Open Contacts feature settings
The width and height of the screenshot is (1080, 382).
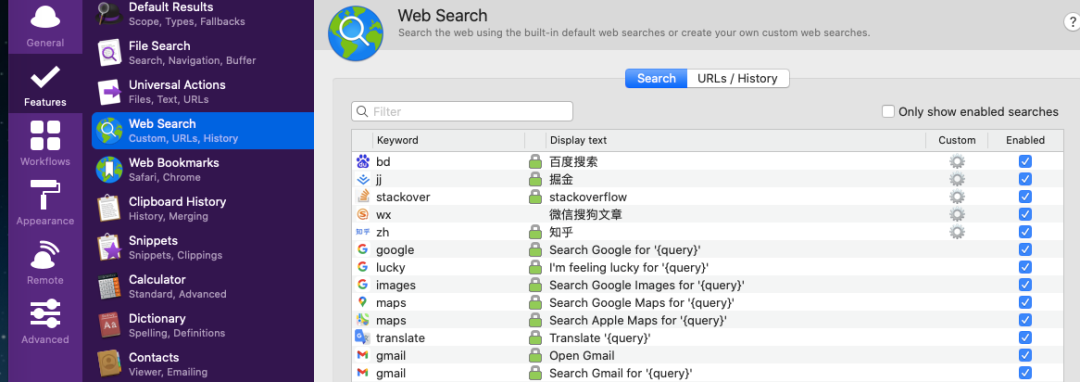[202, 364]
